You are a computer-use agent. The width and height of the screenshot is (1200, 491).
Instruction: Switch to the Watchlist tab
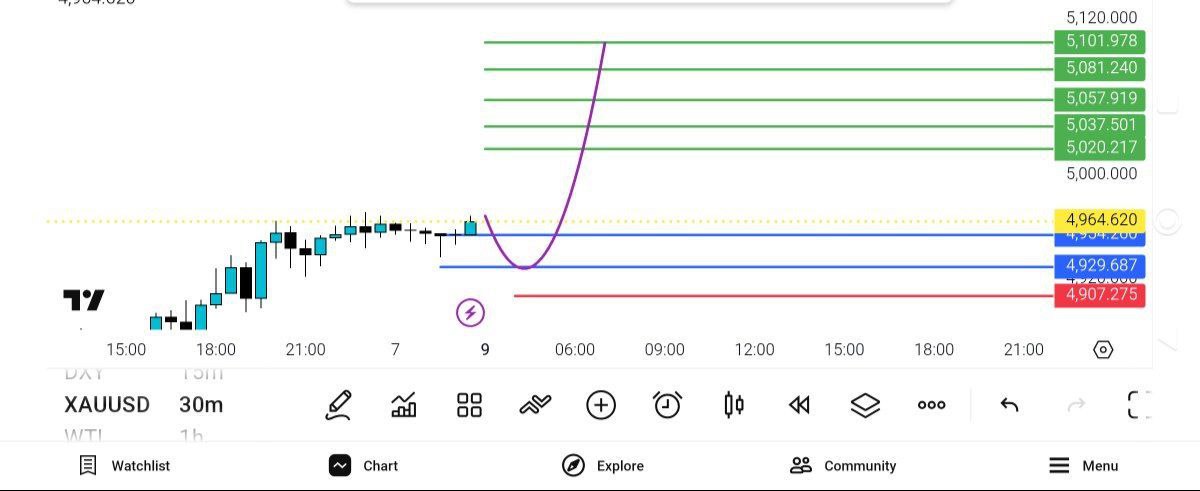click(125, 465)
